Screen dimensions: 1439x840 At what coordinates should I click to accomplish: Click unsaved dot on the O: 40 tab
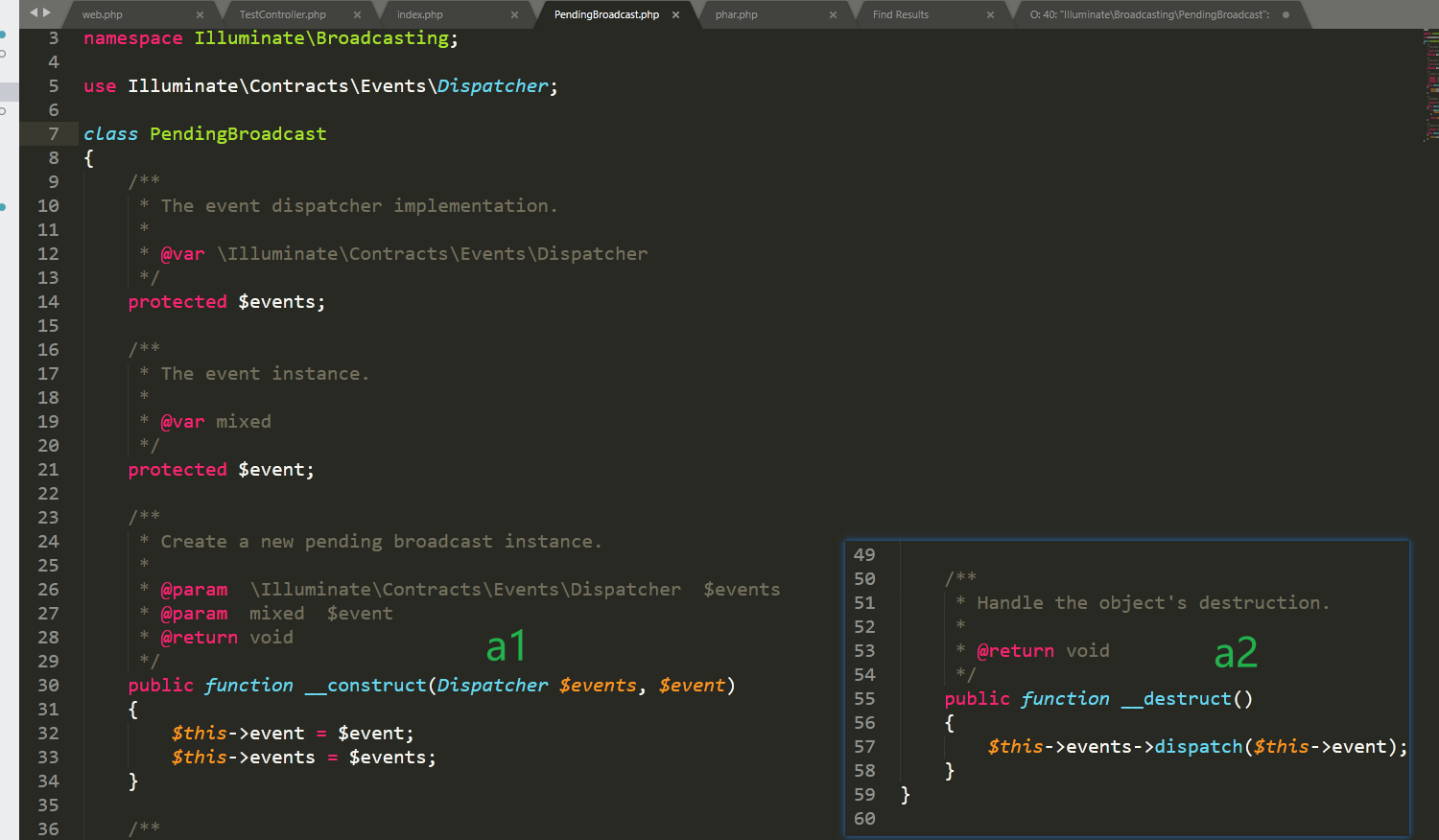click(1286, 14)
